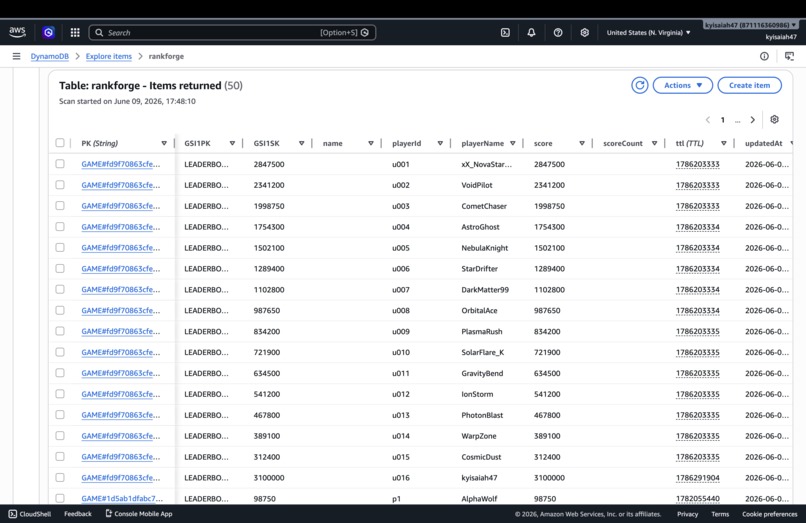Click the CloudShell icon in footer
The height and width of the screenshot is (523, 806).
point(13,514)
